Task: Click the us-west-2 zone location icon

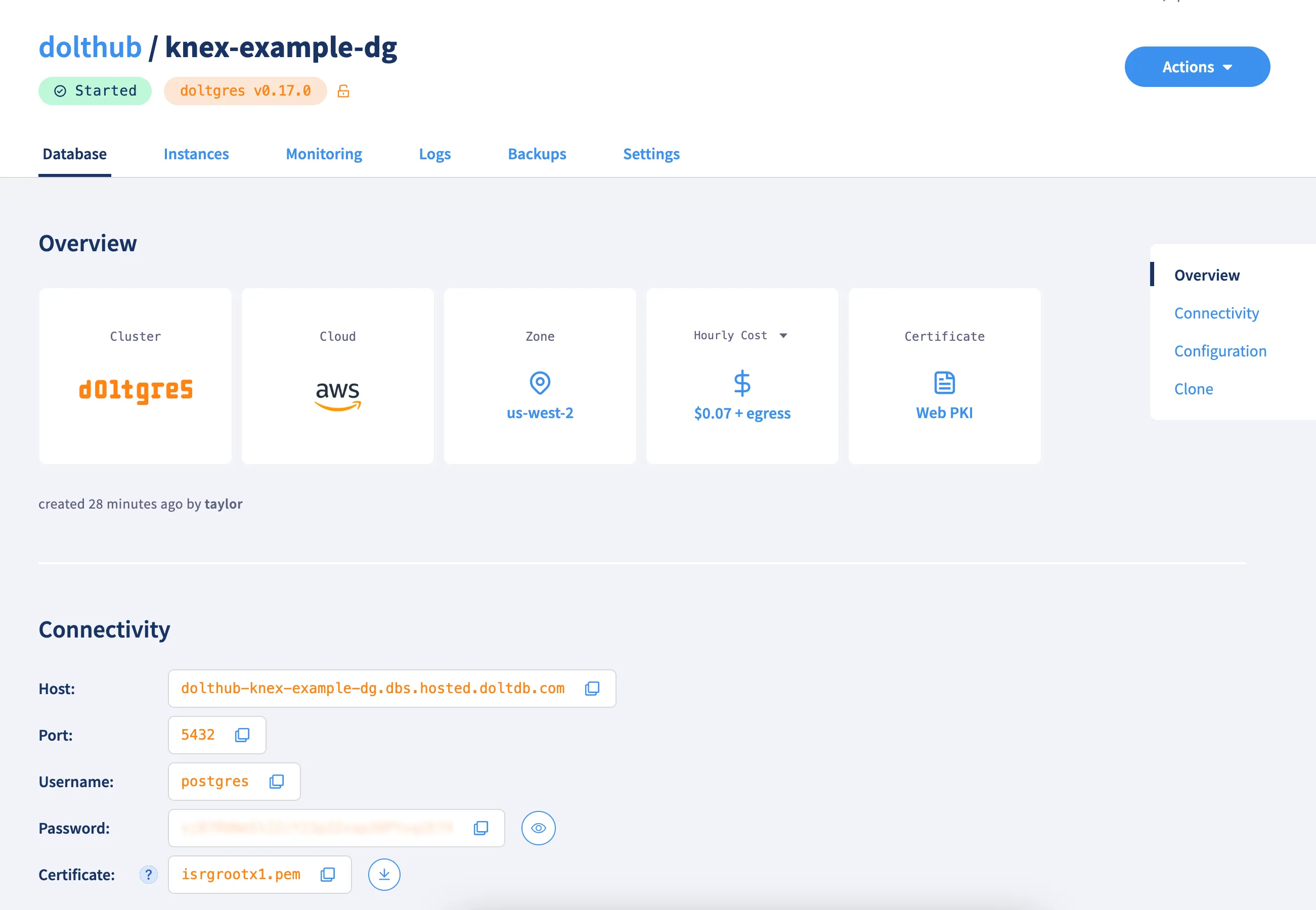Action: pyautogui.click(x=540, y=383)
